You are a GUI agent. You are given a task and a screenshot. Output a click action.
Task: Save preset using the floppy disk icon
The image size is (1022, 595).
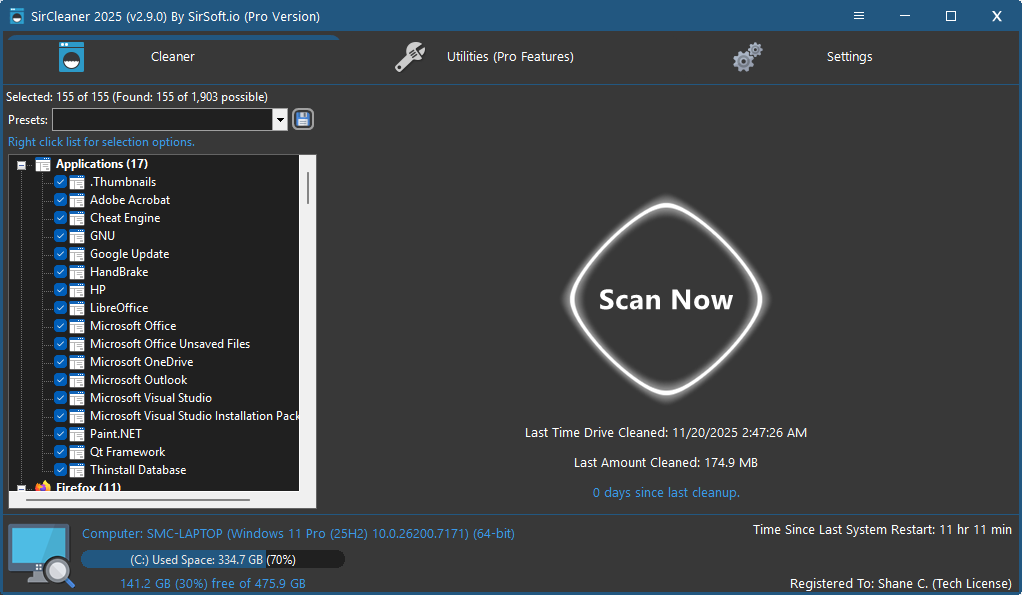303,120
